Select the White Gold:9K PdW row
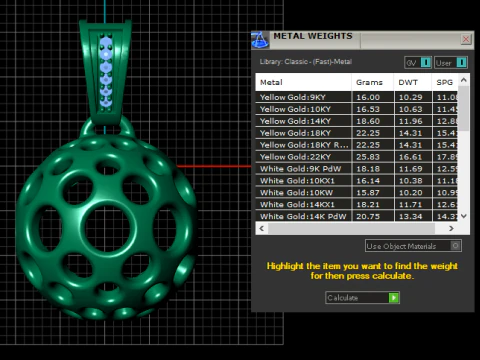The image size is (480, 360). tap(357, 169)
